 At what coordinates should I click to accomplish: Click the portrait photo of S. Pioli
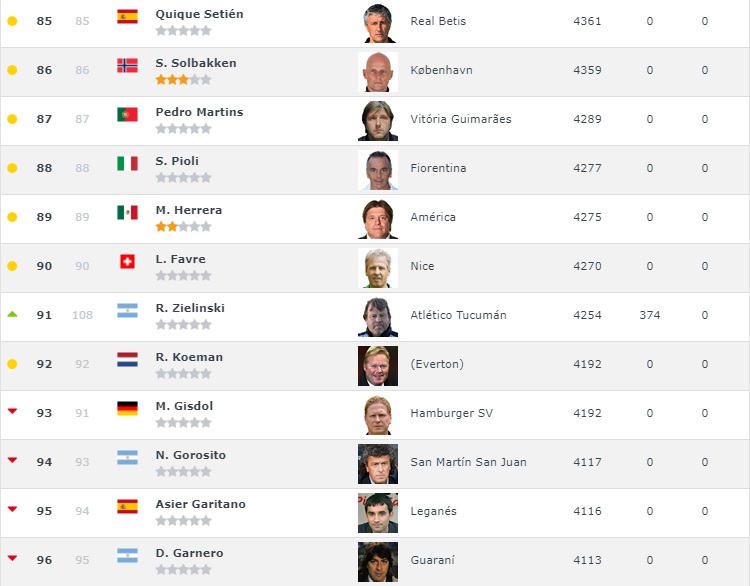tap(378, 170)
